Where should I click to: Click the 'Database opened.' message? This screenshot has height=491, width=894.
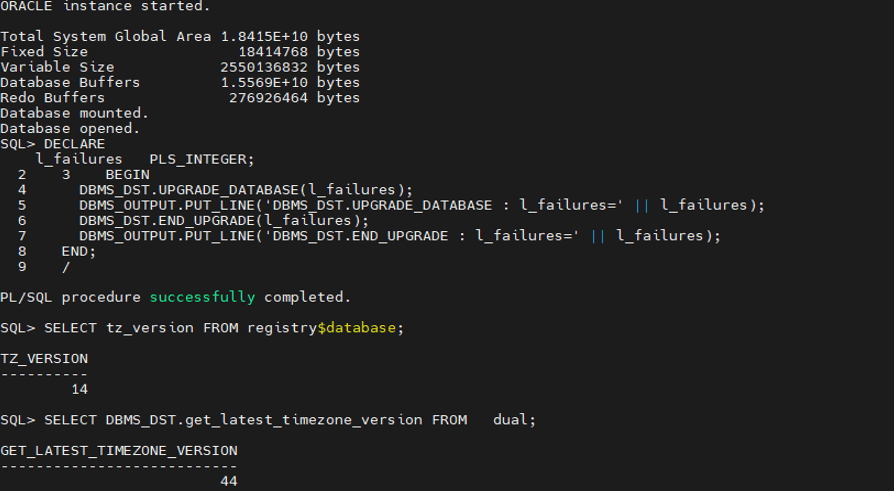click(x=70, y=129)
